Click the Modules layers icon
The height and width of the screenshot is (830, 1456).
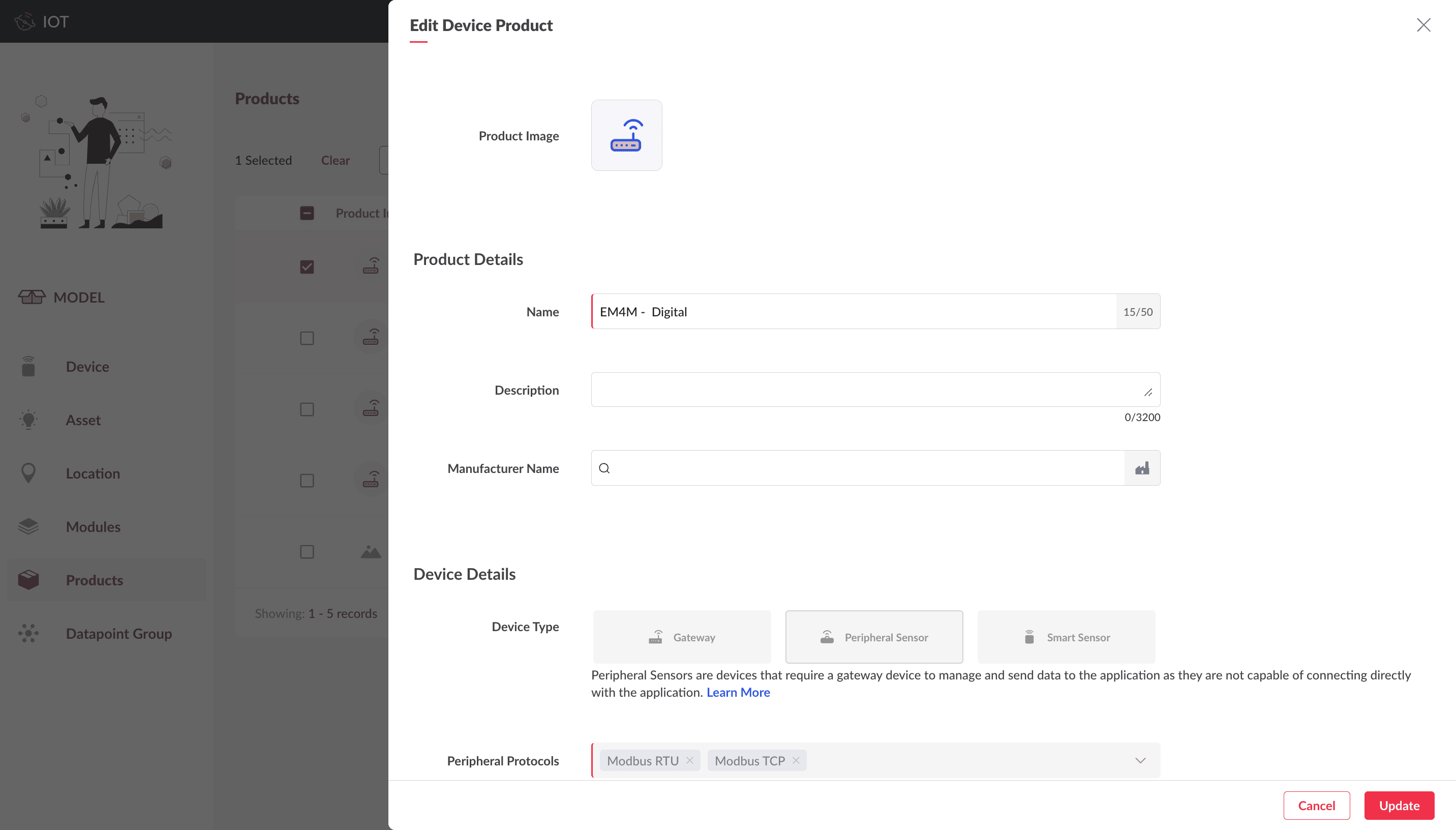(x=28, y=526)
